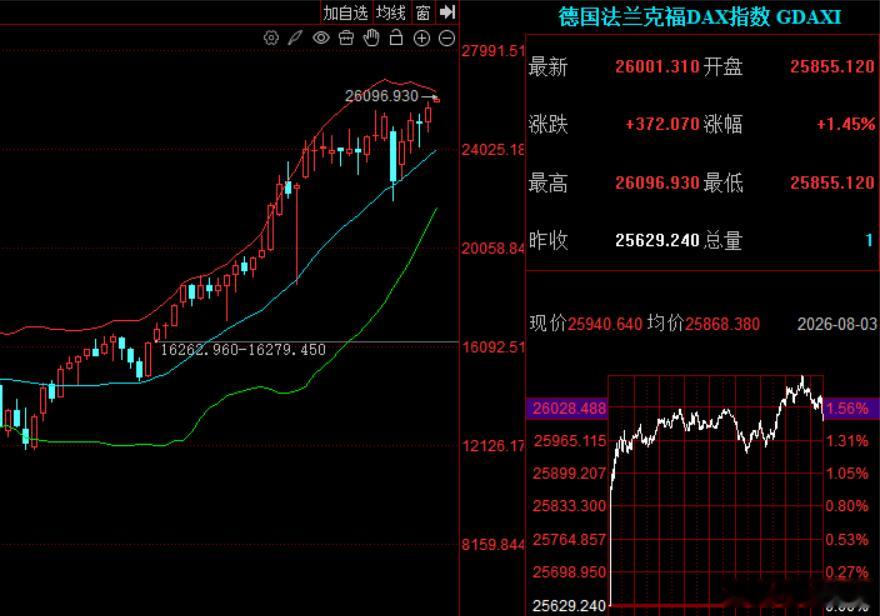Click the 26096.930 high annotation on chart
The height and width of the screenshot is (616, 880).
[x=382, y=96]
